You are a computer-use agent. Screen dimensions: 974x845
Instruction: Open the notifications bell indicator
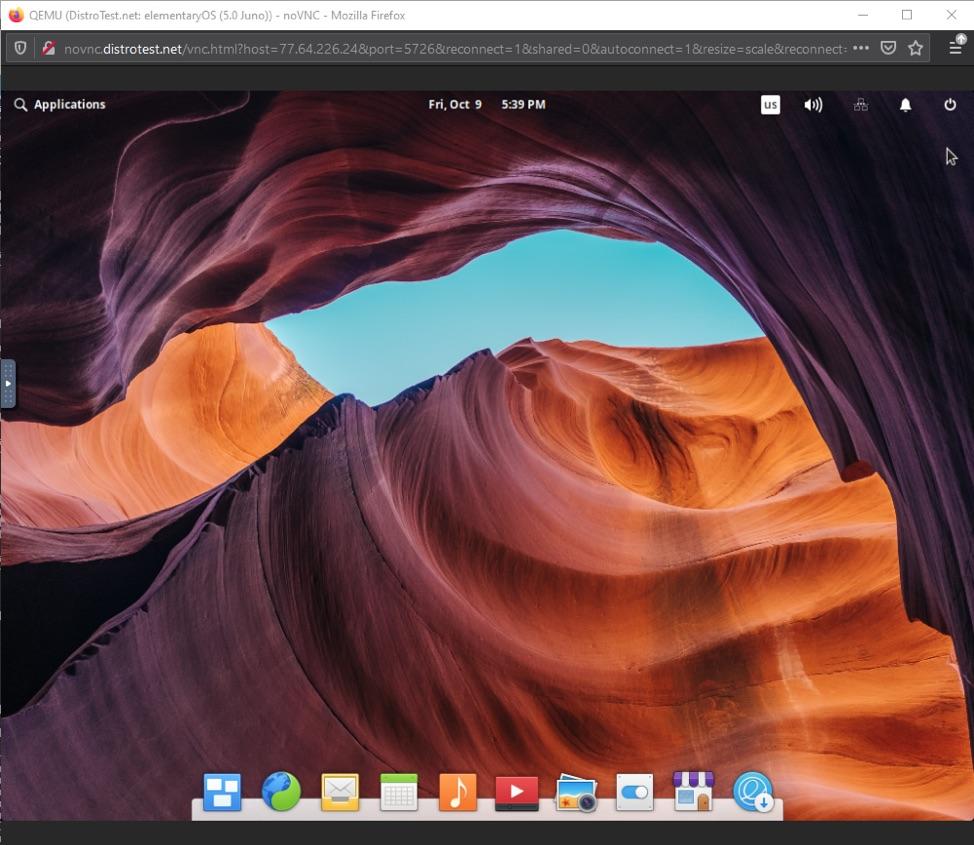tap(906, 104)
